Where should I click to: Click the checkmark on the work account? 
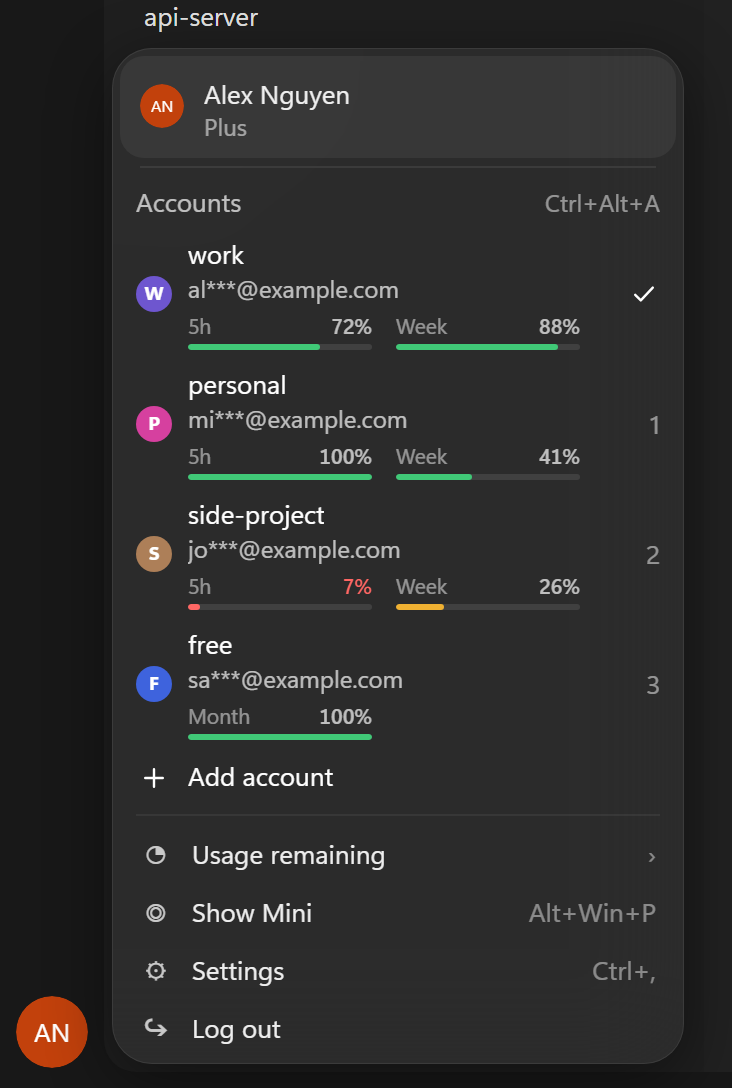coord(644,294)
